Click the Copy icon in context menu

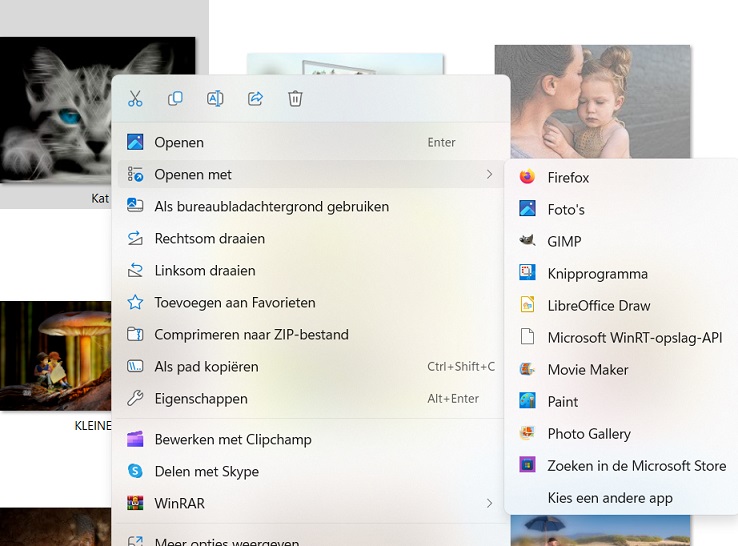[x=175, y=98]
